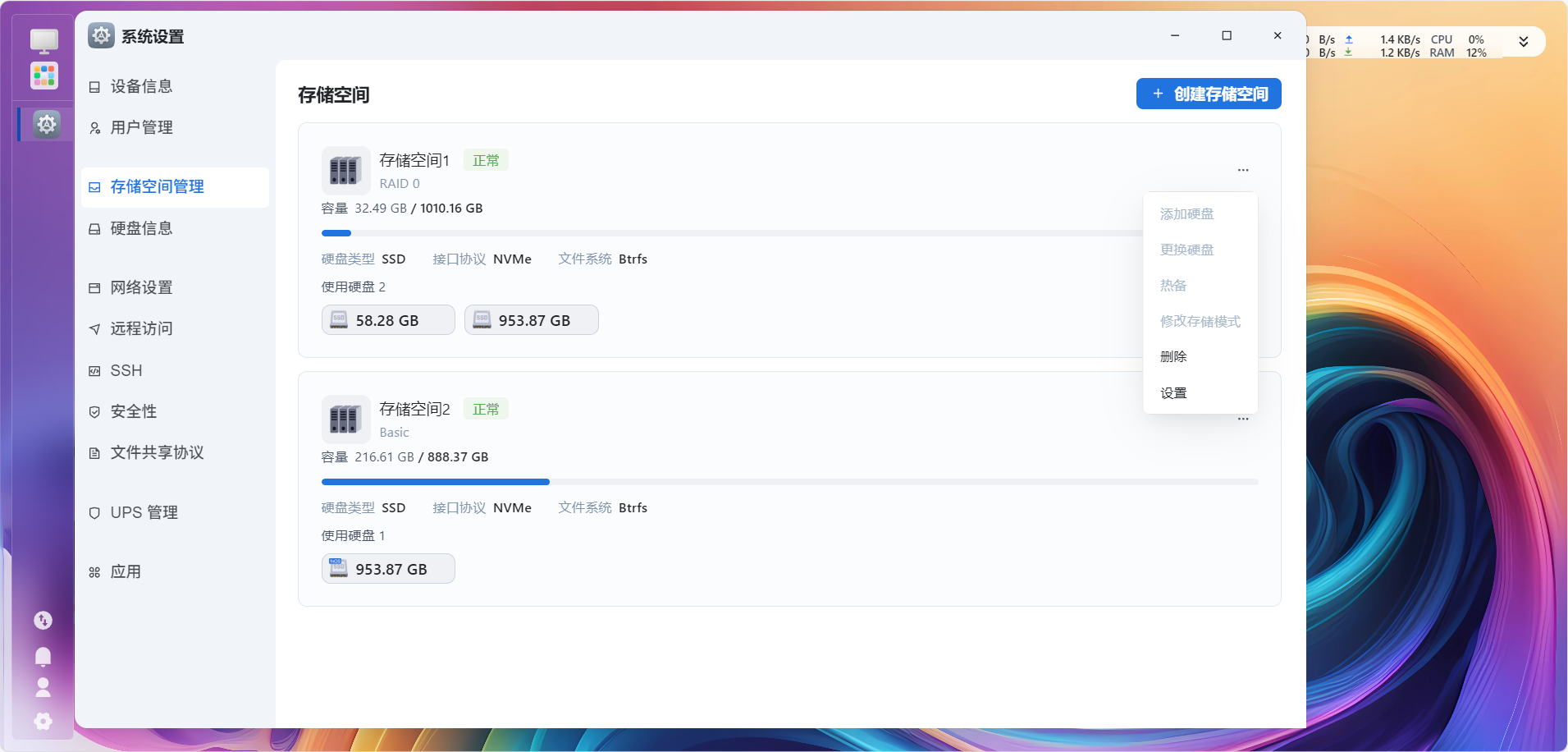Click the notification bell icon
Screen dimensions: 1568x752
(x=43, y=656)
